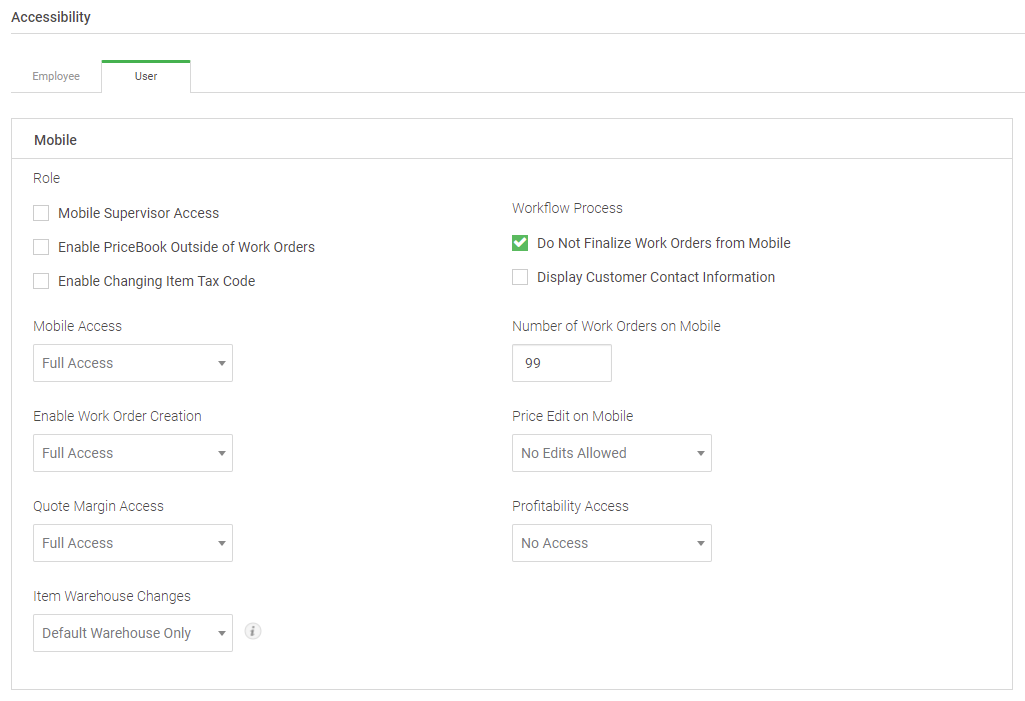This screenshot has width=1025, height=701.
Task: Click the Number of Work Orders field
Action: (x=561, y=363)
